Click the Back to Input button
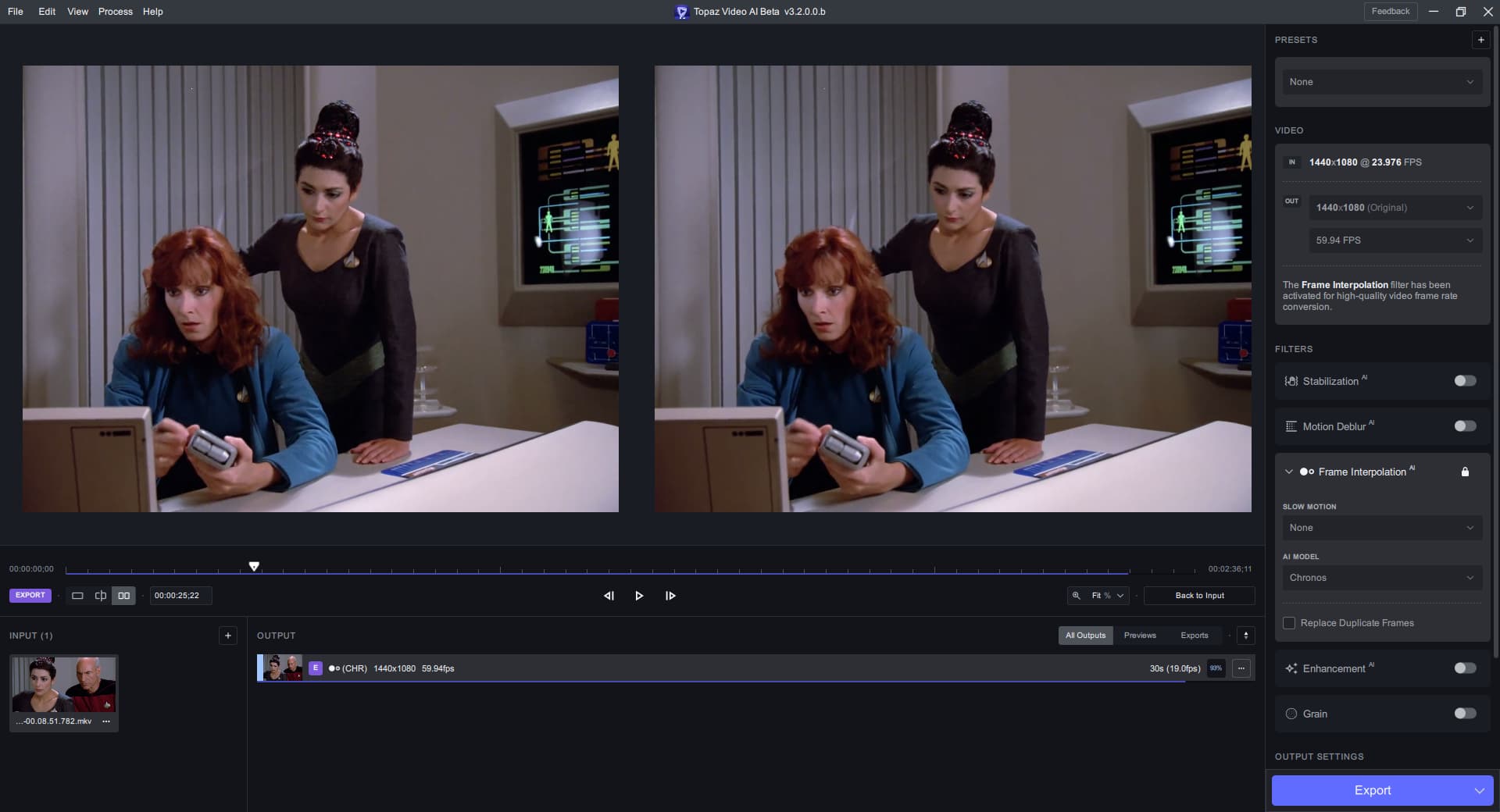Screen dimensions: 1500x812 pos(1199,596)
